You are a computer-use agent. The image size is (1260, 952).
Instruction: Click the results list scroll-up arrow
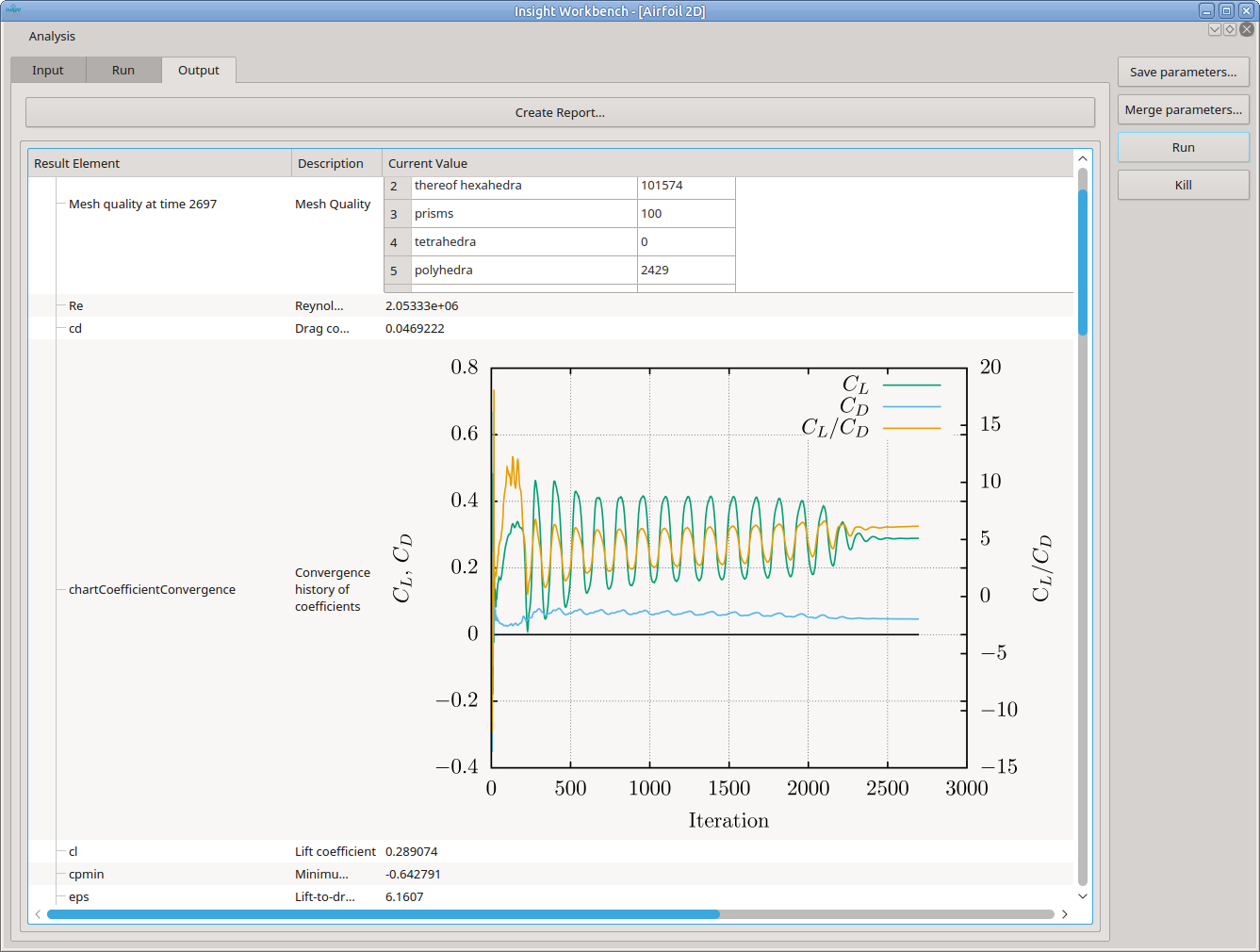click(x=1083, y=158)
